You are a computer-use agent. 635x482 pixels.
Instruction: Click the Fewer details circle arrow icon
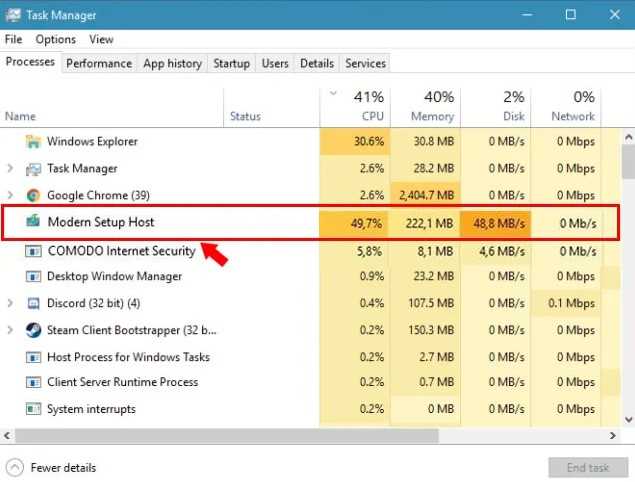tap(15, 468)
